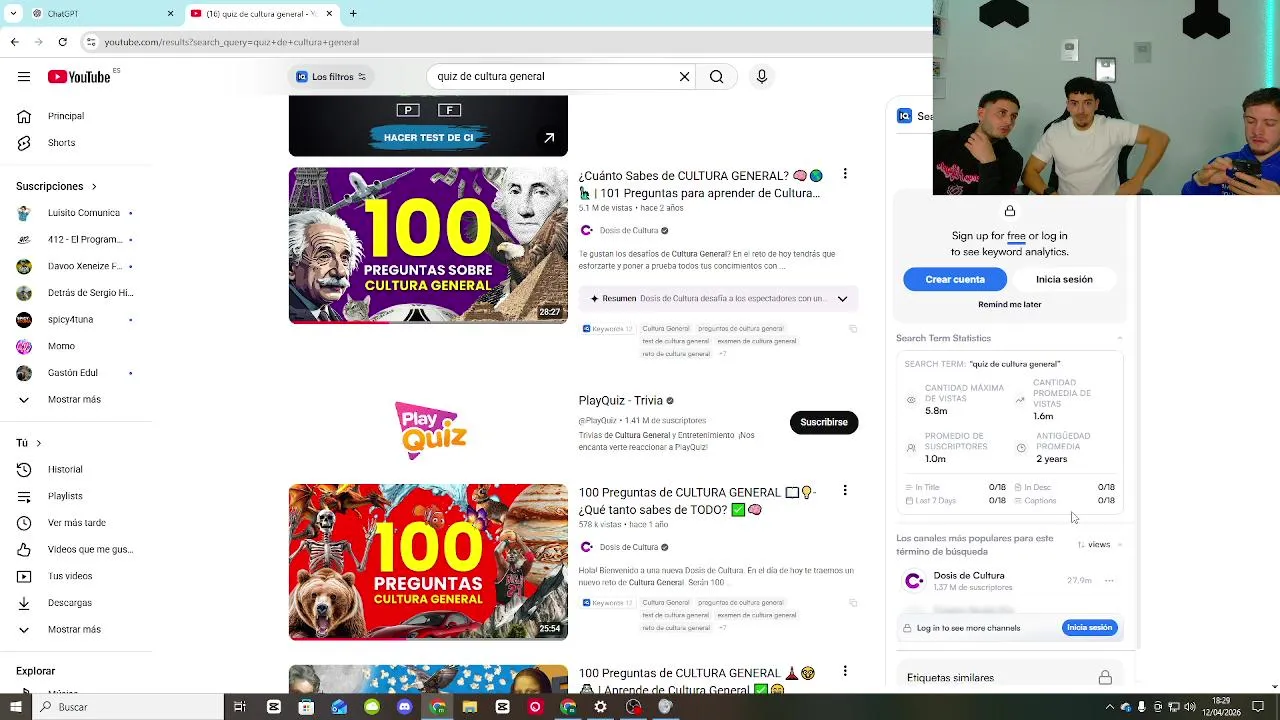Click the Dosis de Cultura avatar in channels list
Image resolution: width=1280 pixels, height=720 pixels.
914,581
